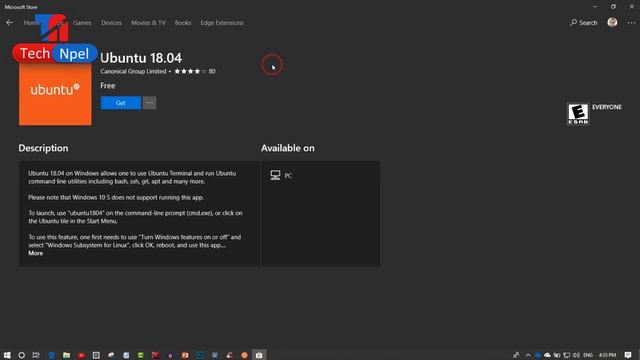Click the network tray icon

567,355
